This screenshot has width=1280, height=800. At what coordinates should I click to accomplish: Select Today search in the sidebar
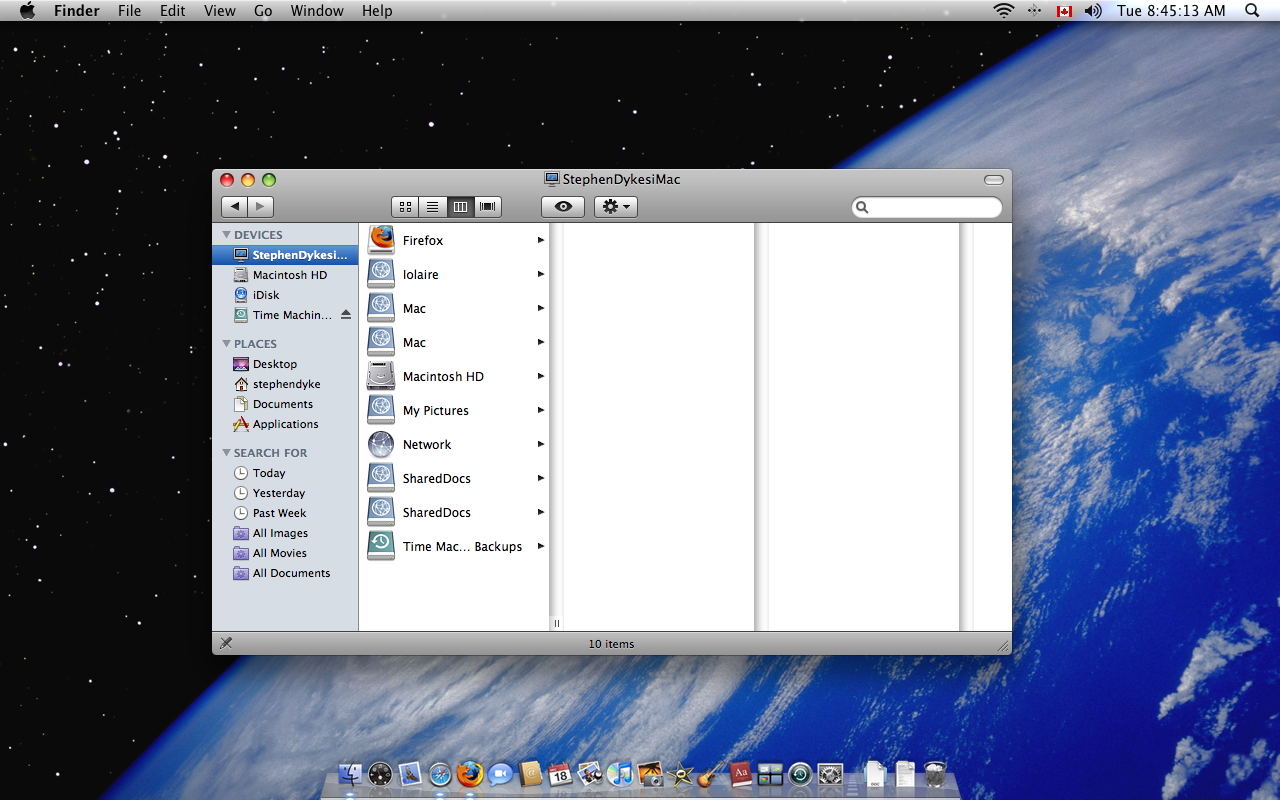285,473
